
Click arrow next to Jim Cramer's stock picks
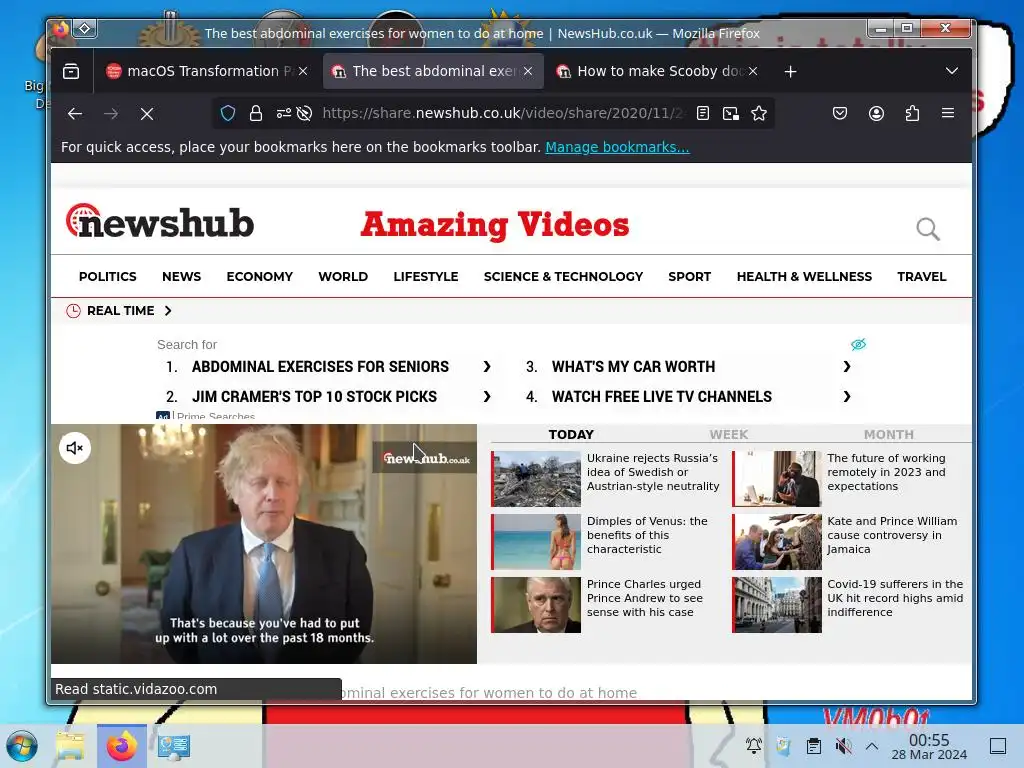pyautogui.click(x=487, y=397)
